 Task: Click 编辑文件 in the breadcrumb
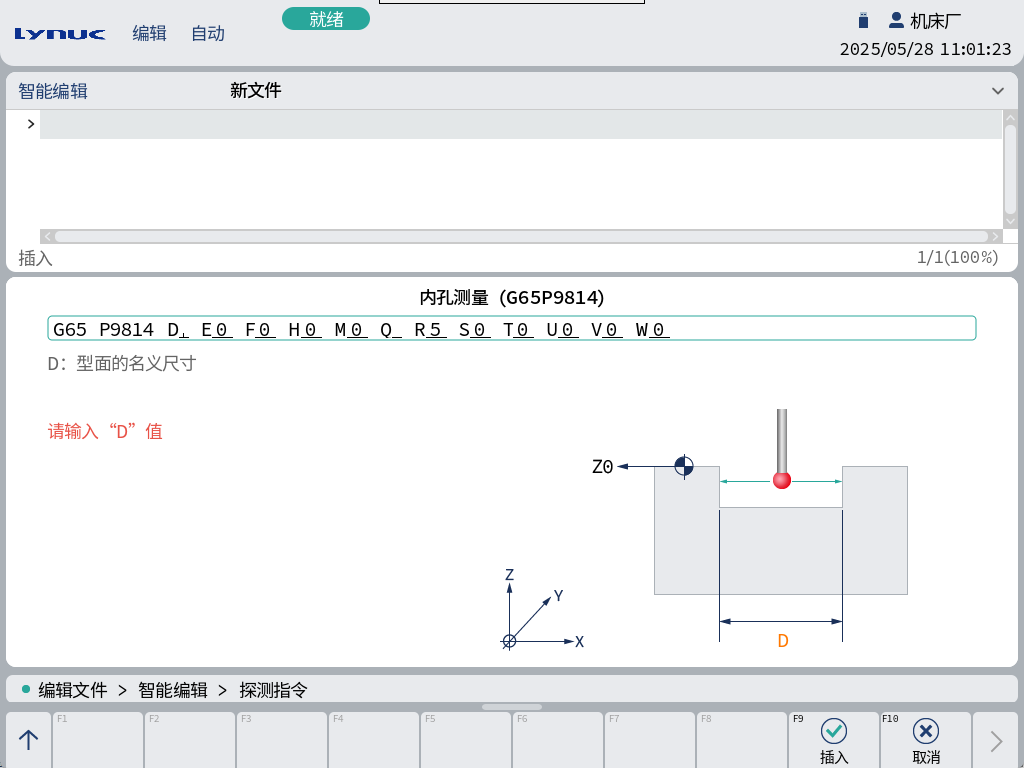coord(72,690)
